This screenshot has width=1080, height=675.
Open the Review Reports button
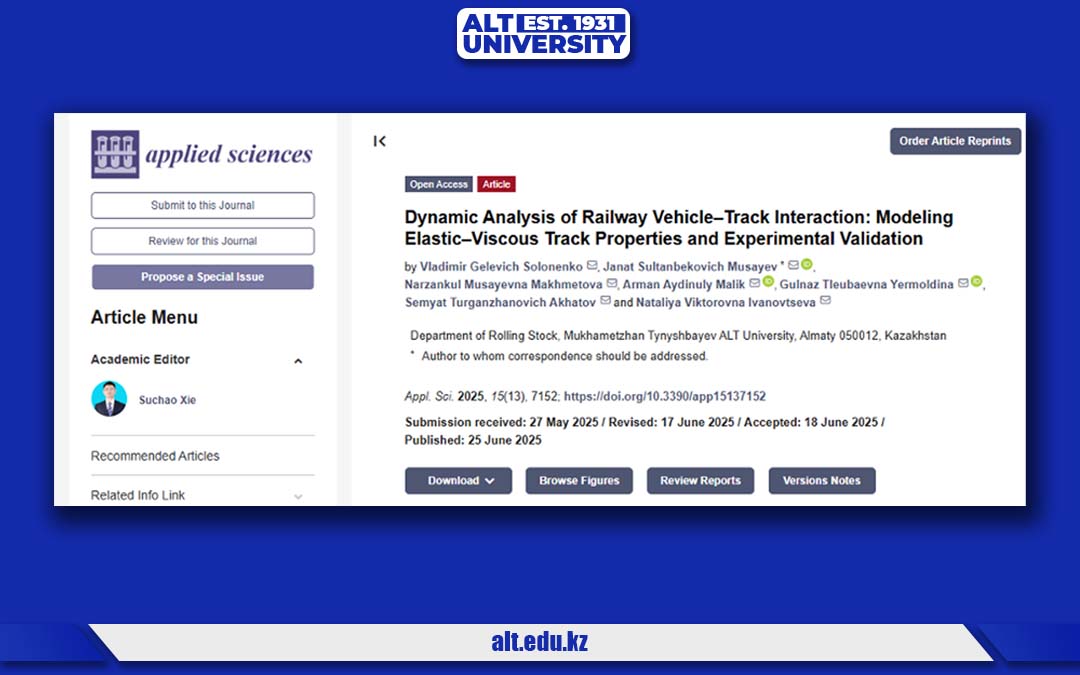tap(700, 481)
